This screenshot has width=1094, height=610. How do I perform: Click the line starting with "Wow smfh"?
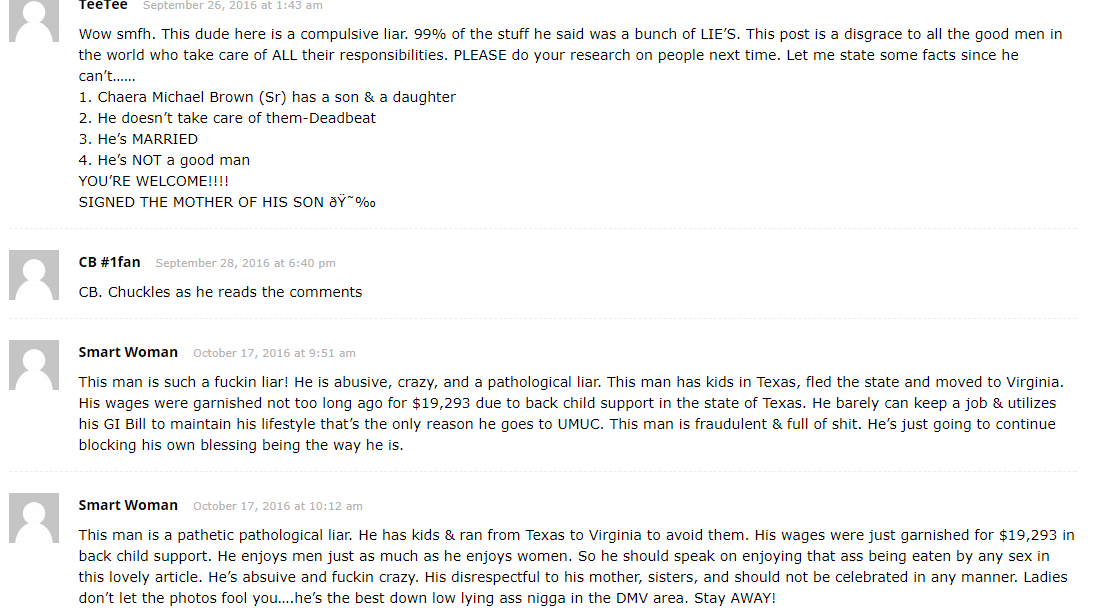point(570,34)
